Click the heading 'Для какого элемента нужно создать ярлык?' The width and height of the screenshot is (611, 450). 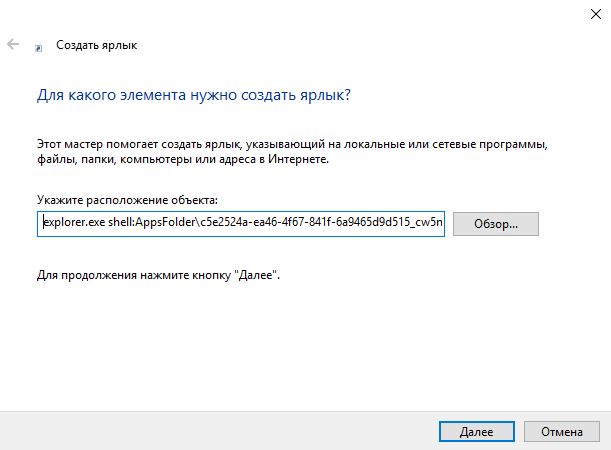pyautogui.click(x=193, y=96)
